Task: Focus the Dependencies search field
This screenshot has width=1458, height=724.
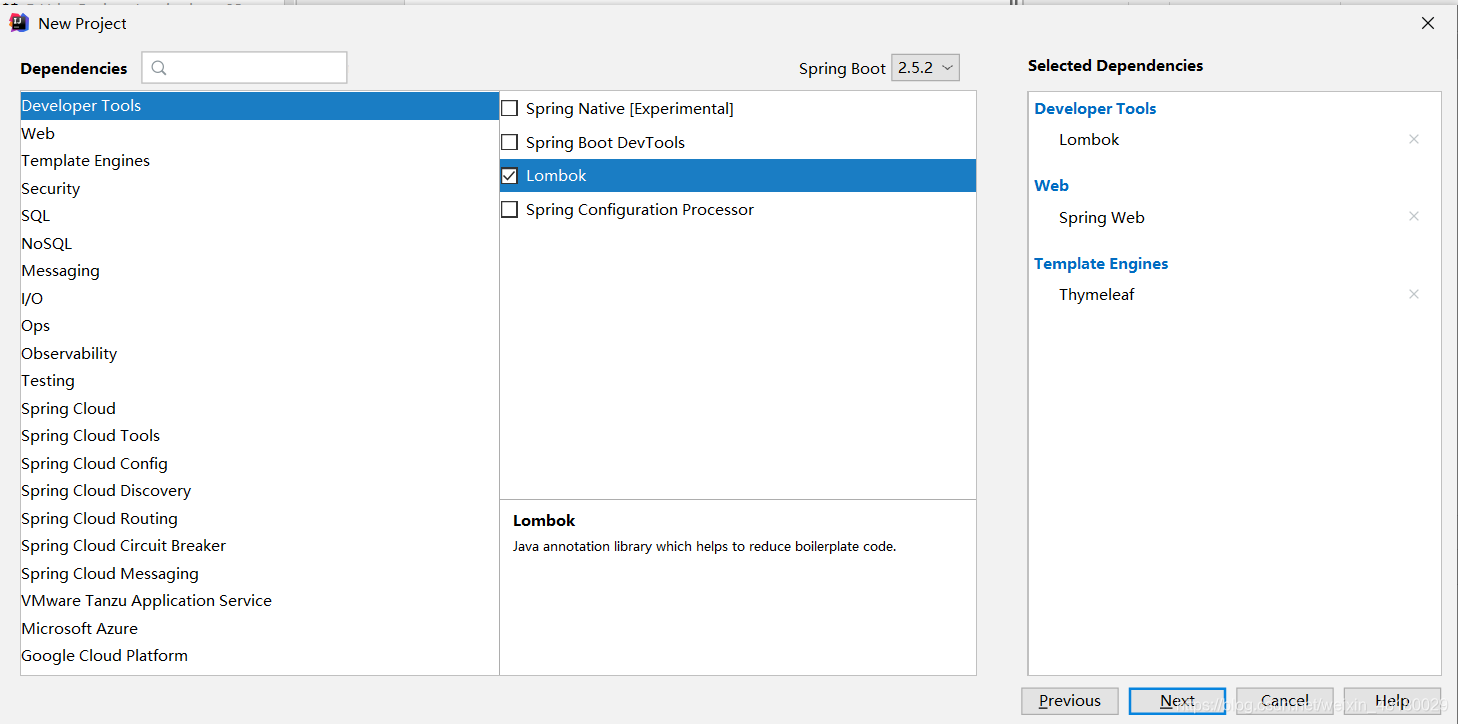Action: coord(244,68)
